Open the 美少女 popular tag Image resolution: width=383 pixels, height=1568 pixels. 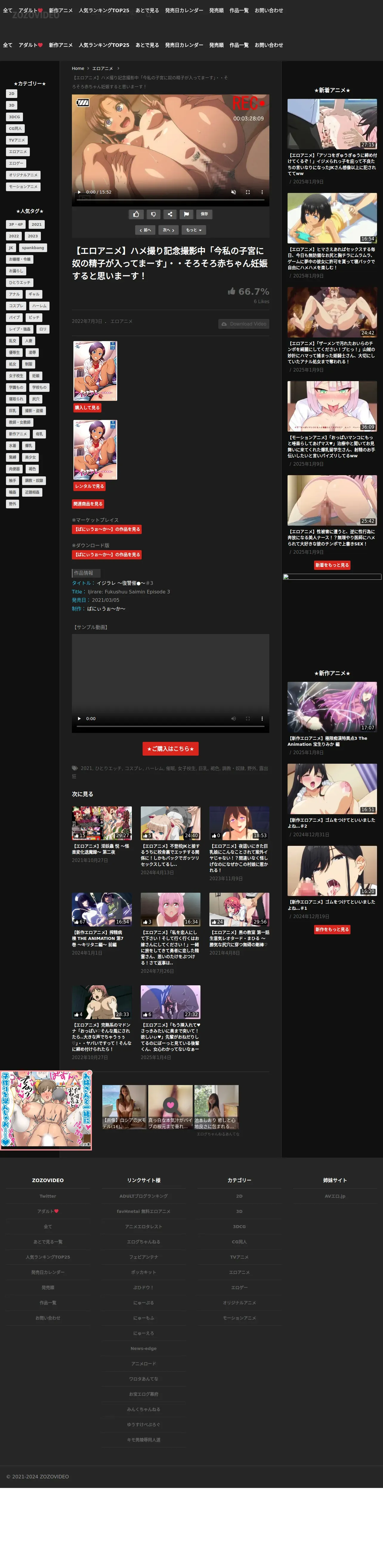(x=30, y=457)
